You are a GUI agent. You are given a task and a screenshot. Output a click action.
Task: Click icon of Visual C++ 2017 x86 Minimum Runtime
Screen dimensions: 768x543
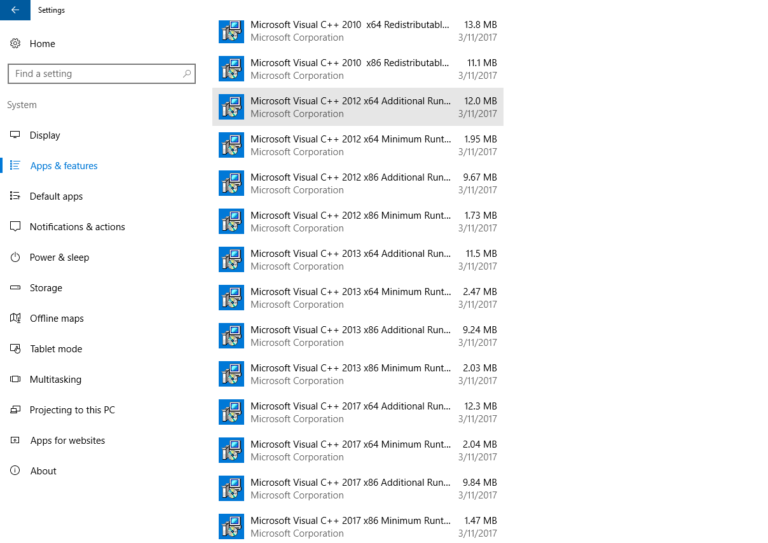pyautogui.click(x=231, y=527)
